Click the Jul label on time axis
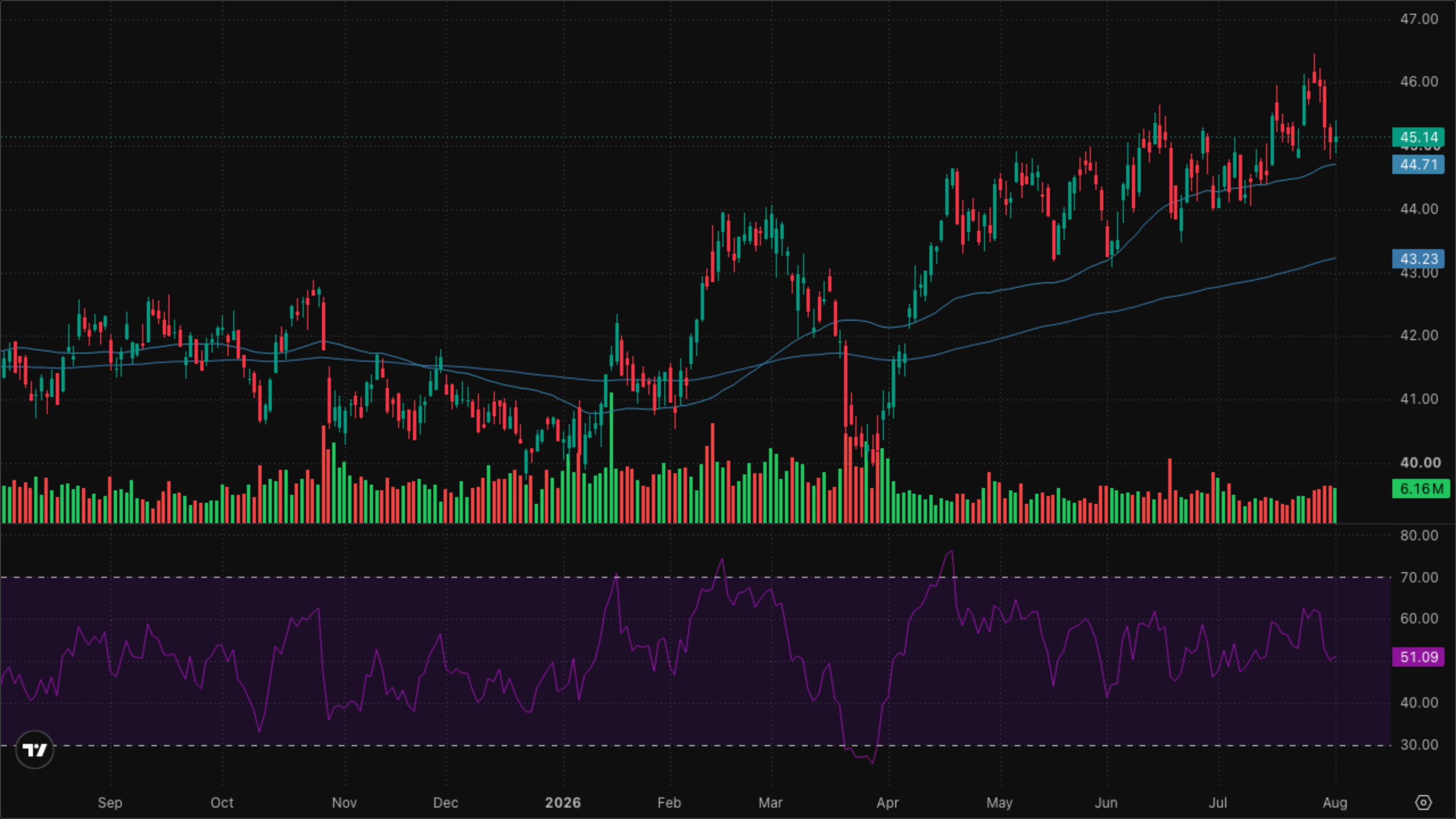The image size is (1456, 819). 1218,803
